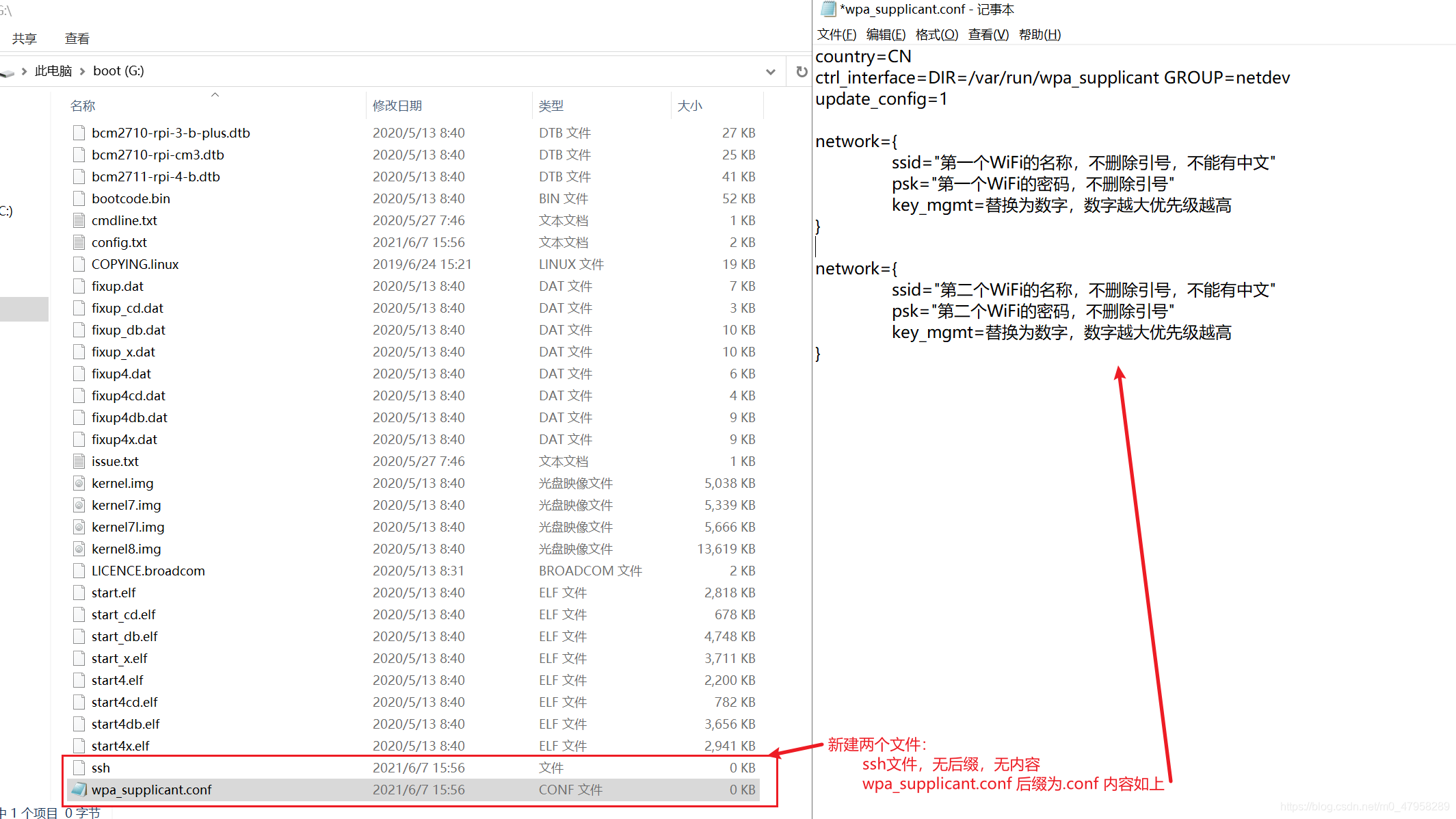The width and height of the screenshot is (1456, 819).
Task: Switch to the 查看 ribbon tab in Explorer
Action: coord(77,39)
